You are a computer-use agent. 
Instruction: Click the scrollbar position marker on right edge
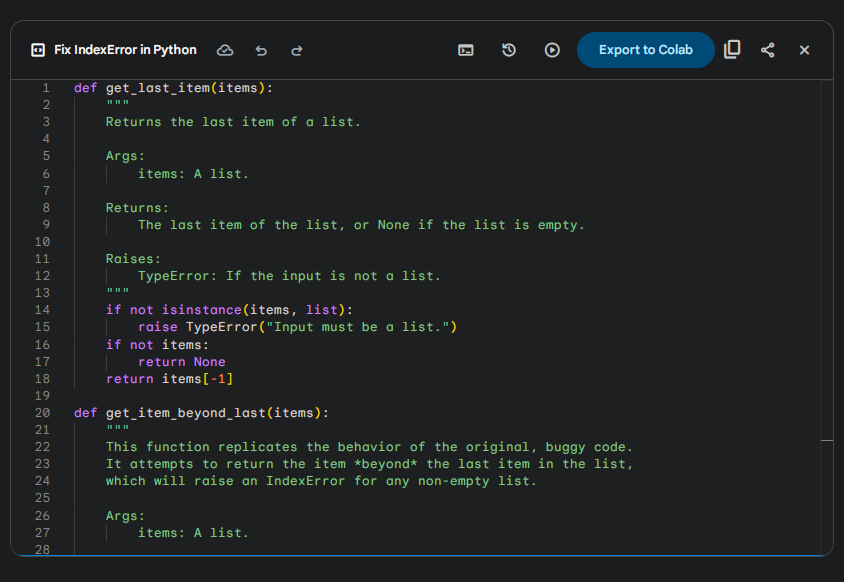pos(826,440)
